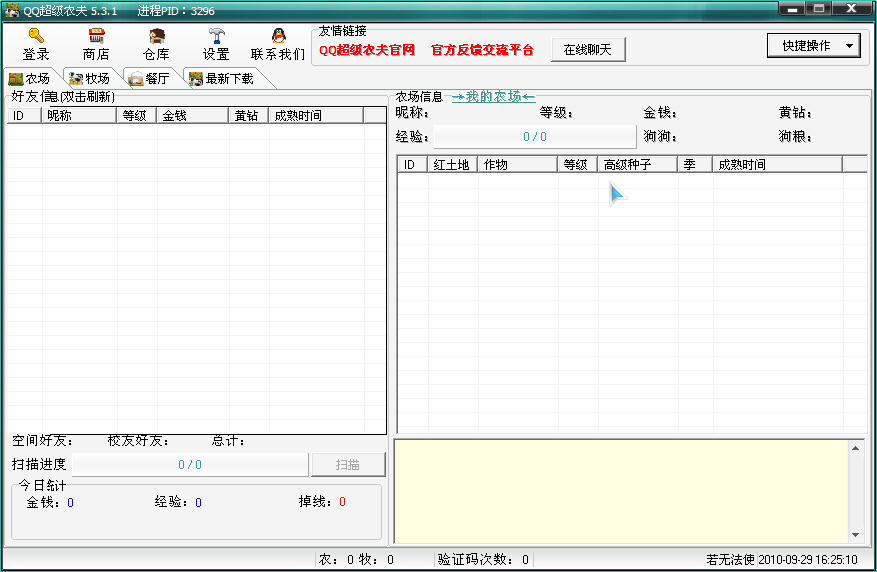Sort friends list by 昵称 column
Screen dimensions: 877x572
tap(80, 116)
